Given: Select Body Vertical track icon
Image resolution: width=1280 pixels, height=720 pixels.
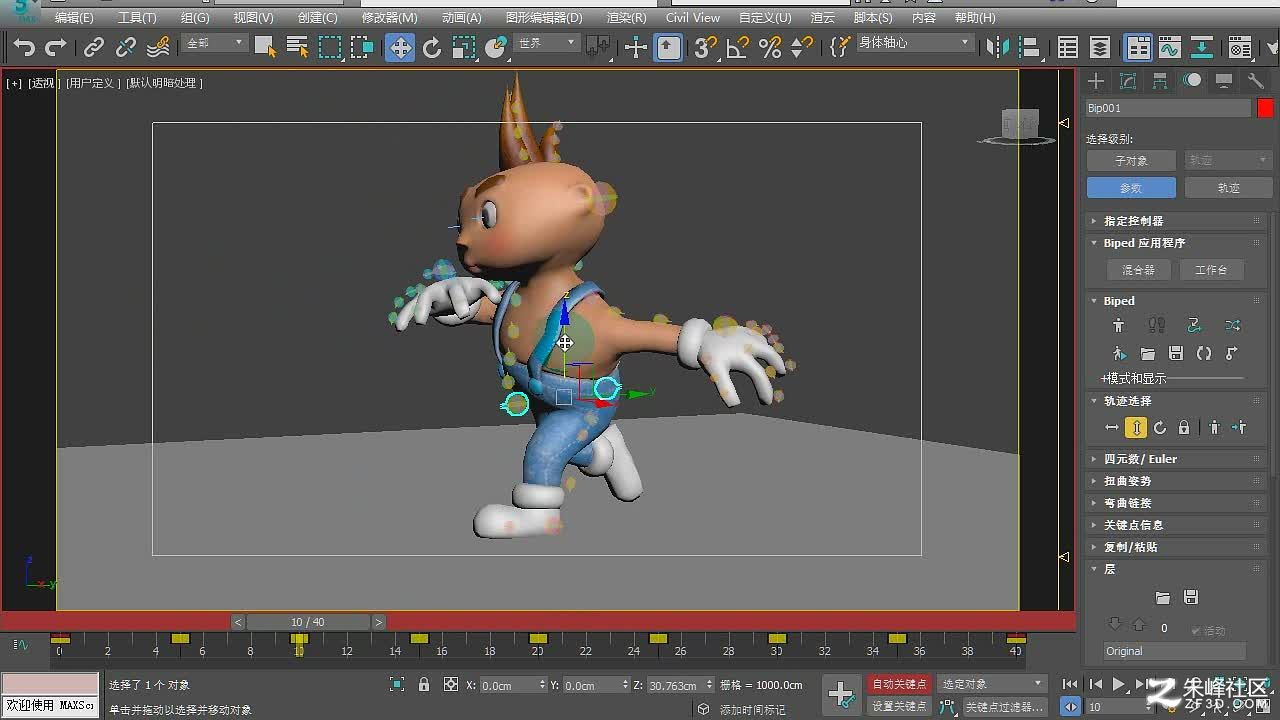Looking at the screenshot, I should (x=1136, y=428).
